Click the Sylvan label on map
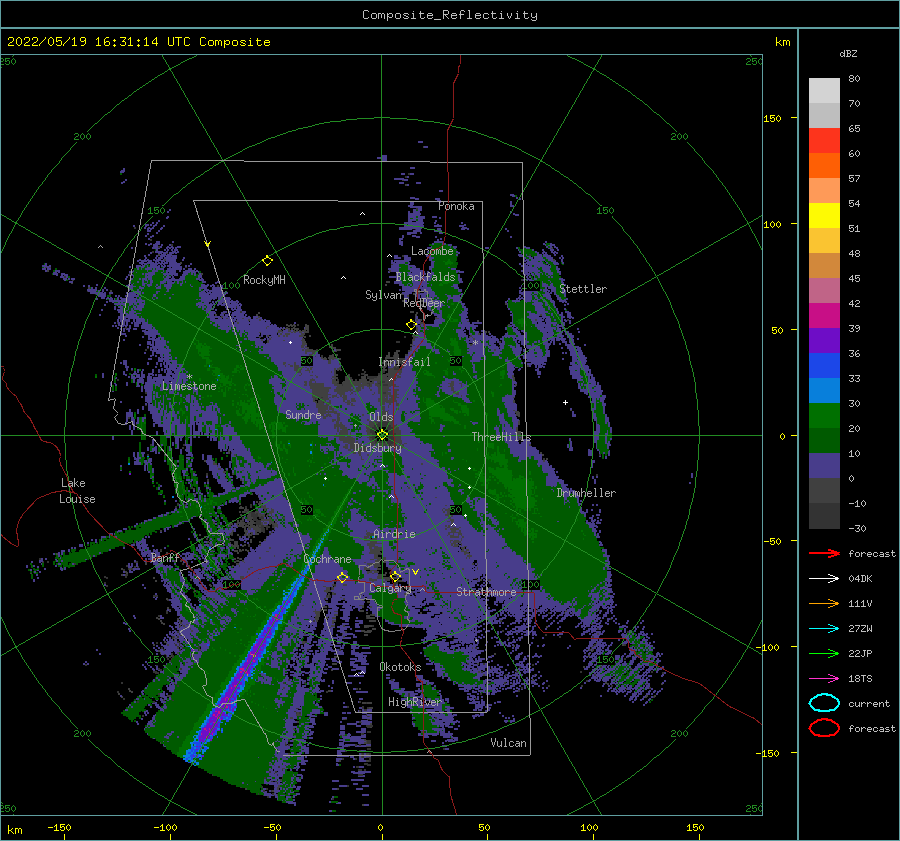This screenshot has width=900, height=841. 383,295
